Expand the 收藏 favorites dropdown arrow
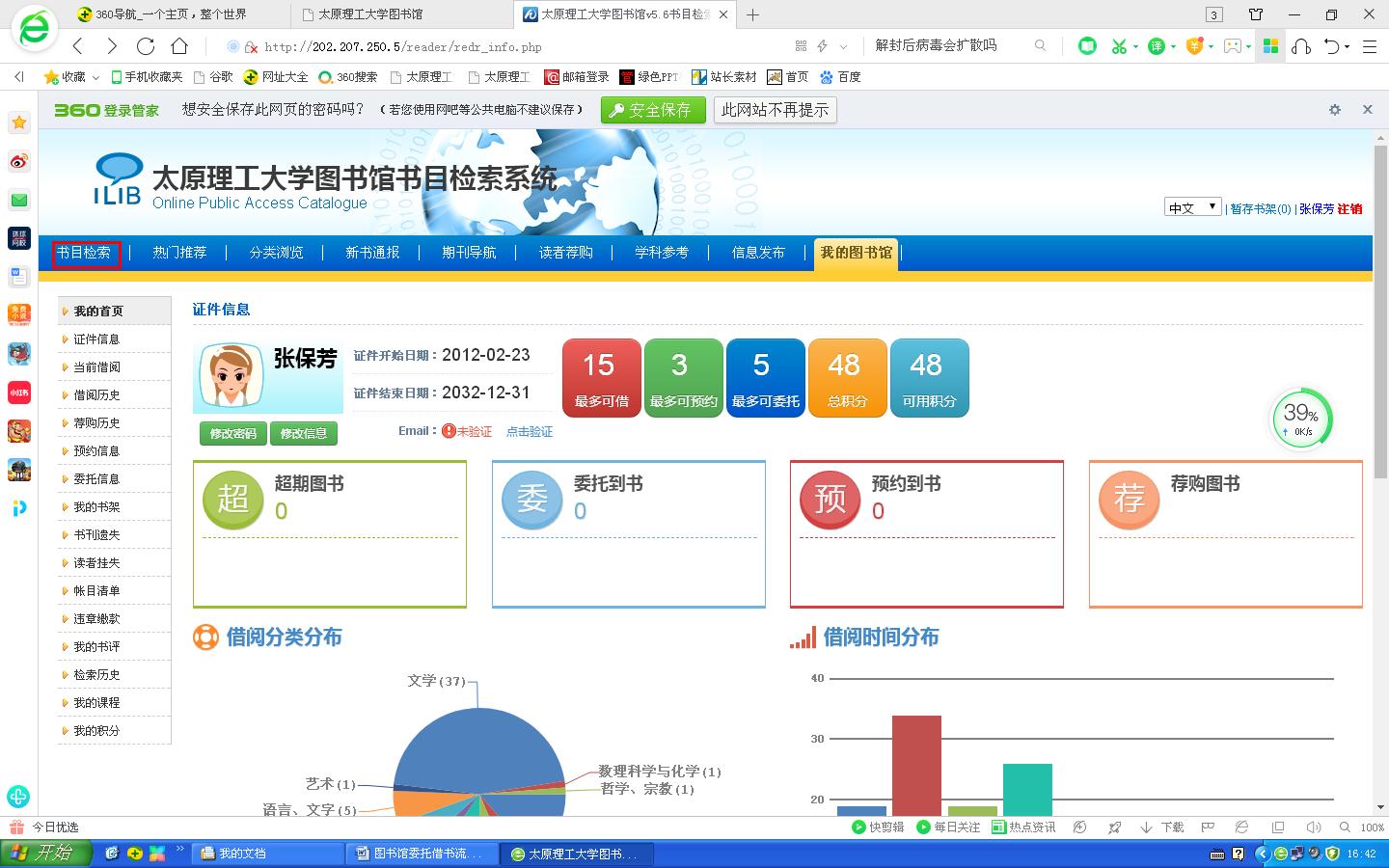Viewport: 1389px width, 868px height. point(95,77)
